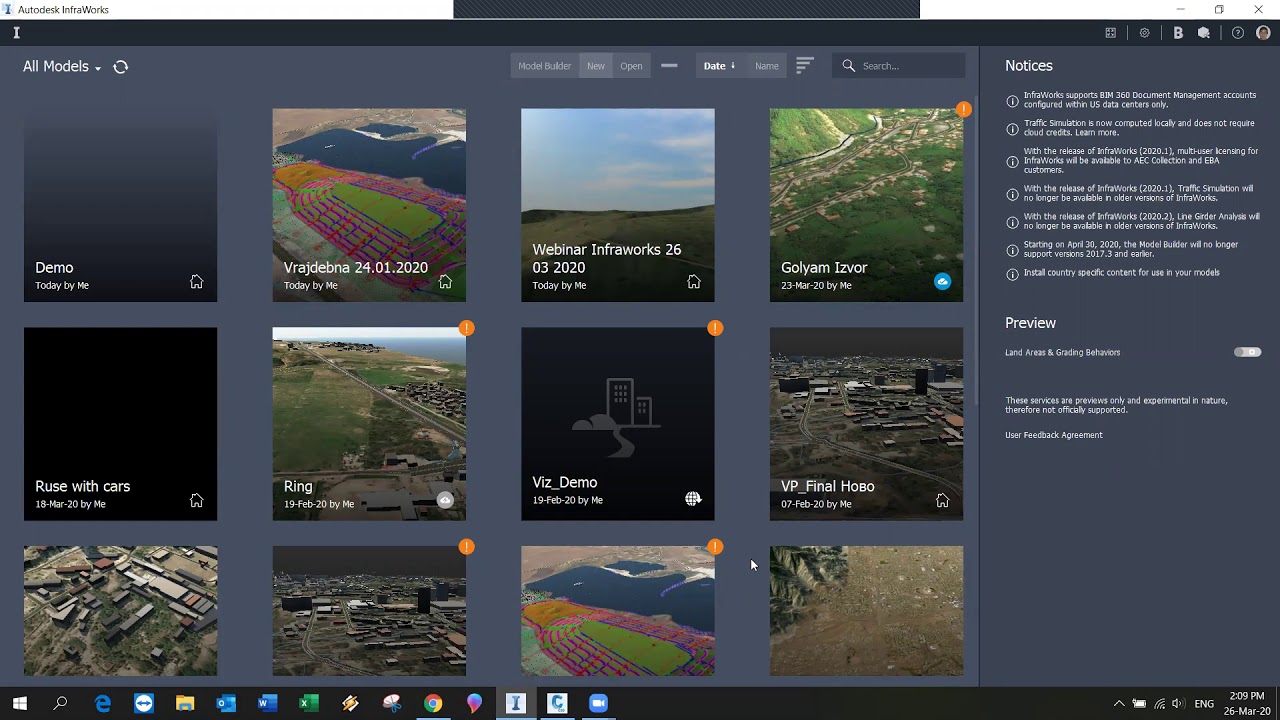The width and height of the screenshot is (1280, 720).
Task: Click orange alert badge on Golyam Izvor tile
Action: point(963,109)
